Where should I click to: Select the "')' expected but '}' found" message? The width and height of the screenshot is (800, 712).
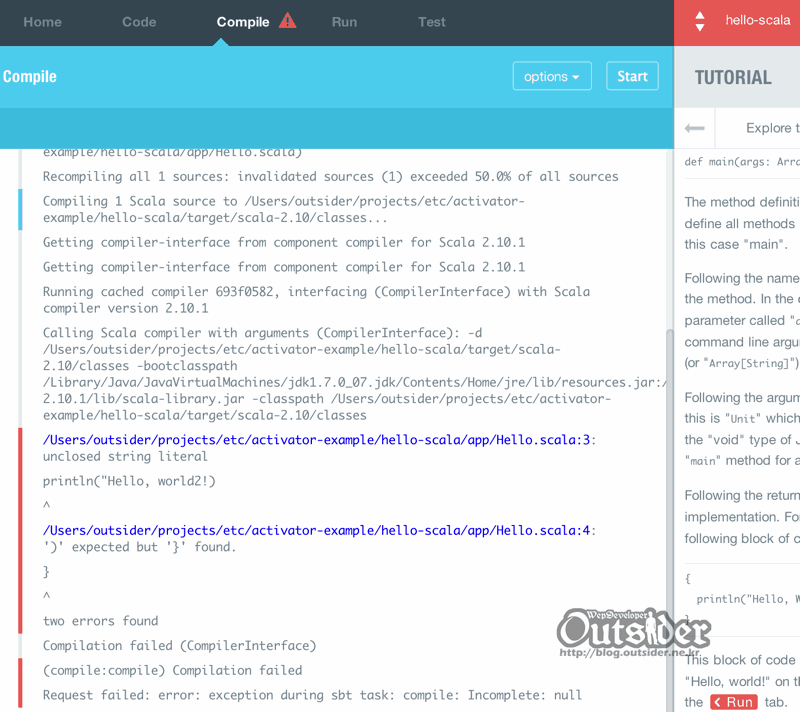(140, 547)
